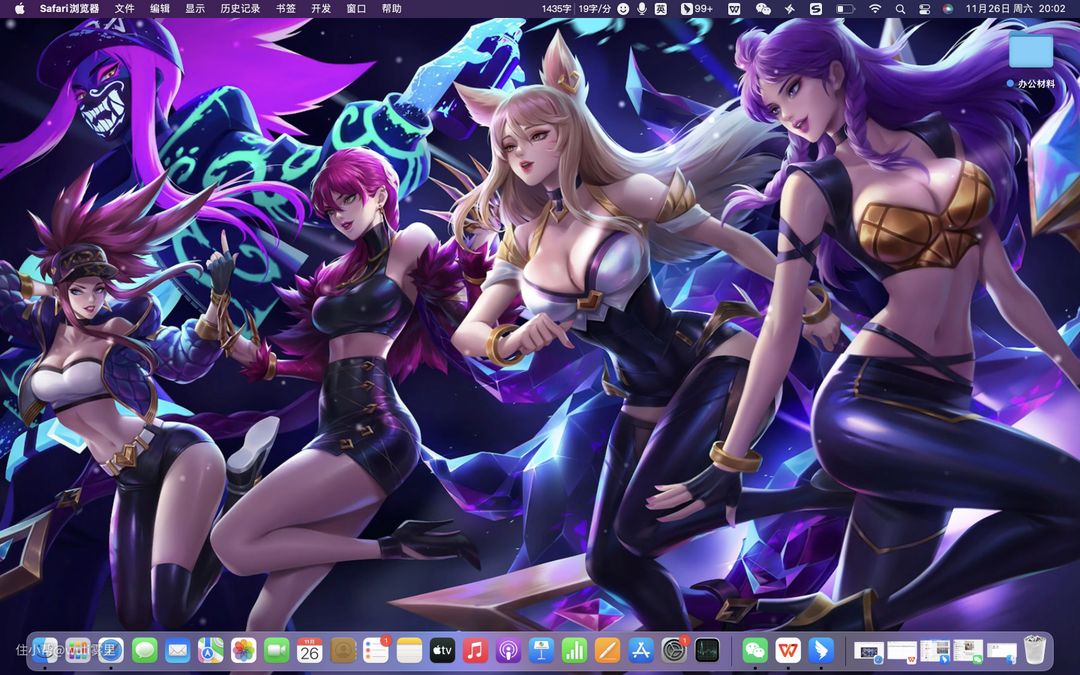The width and height of the screenshot is (1080, 675).
Task: Launch Safari from the Dock
Action: (111, 650)
